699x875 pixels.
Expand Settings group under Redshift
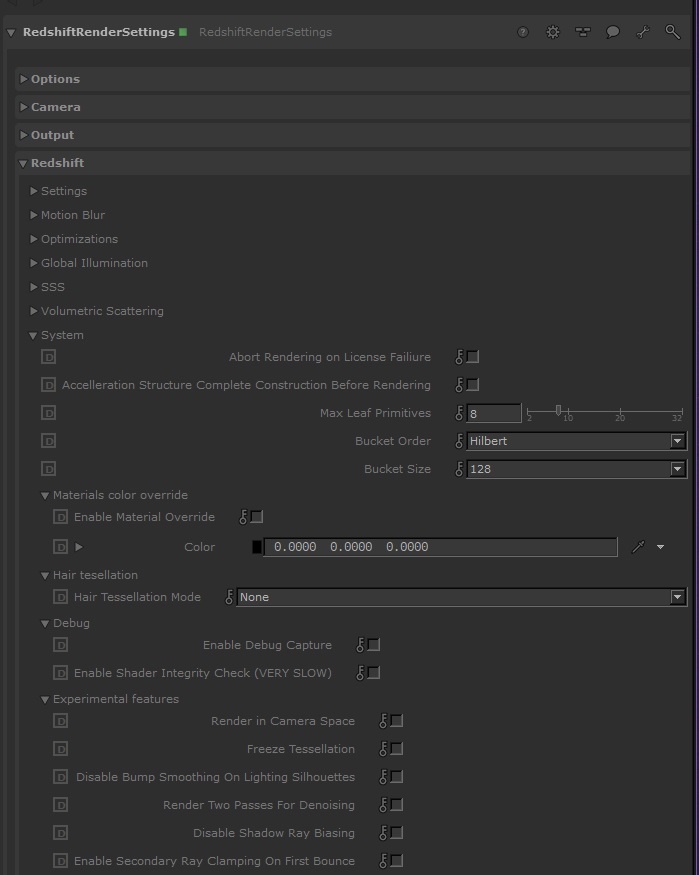tap(33, 191)
